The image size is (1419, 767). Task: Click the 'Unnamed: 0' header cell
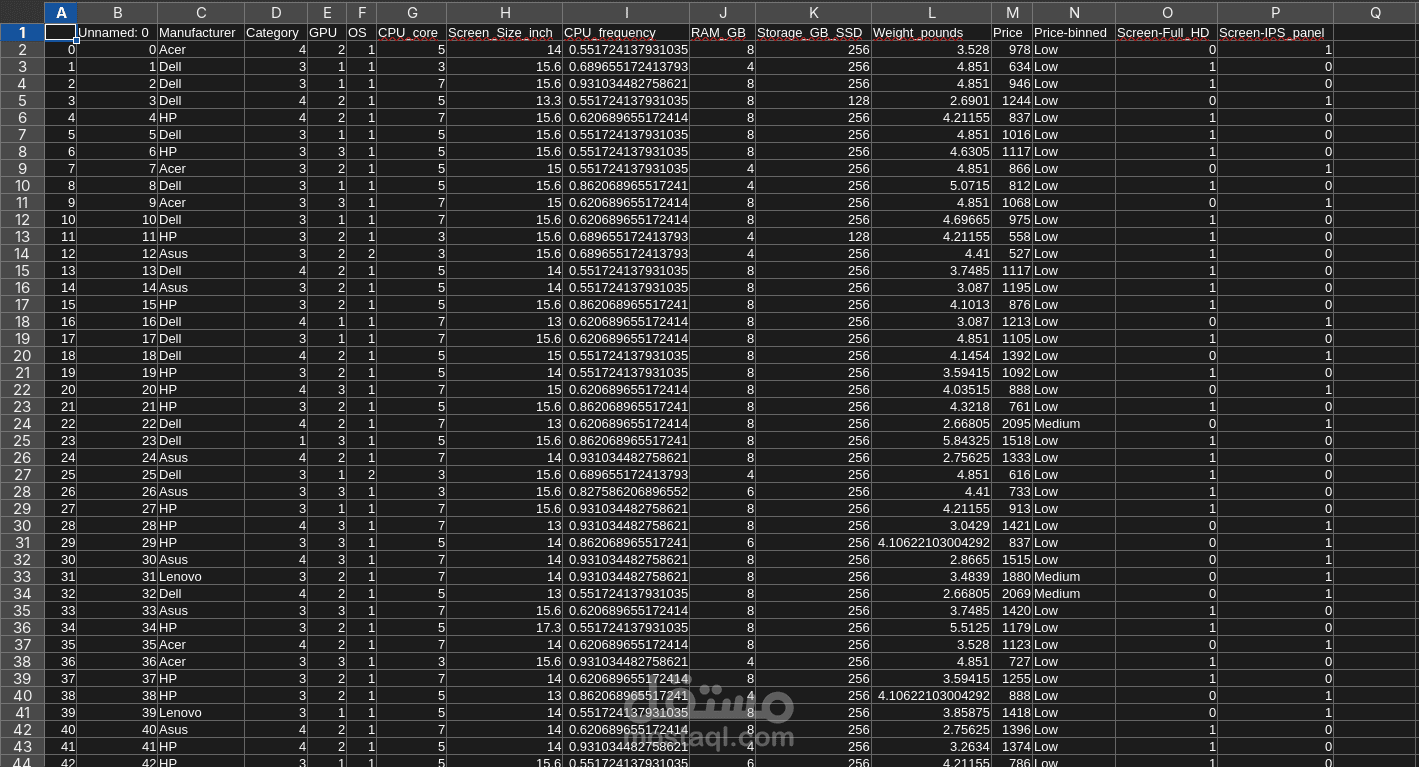117,32
